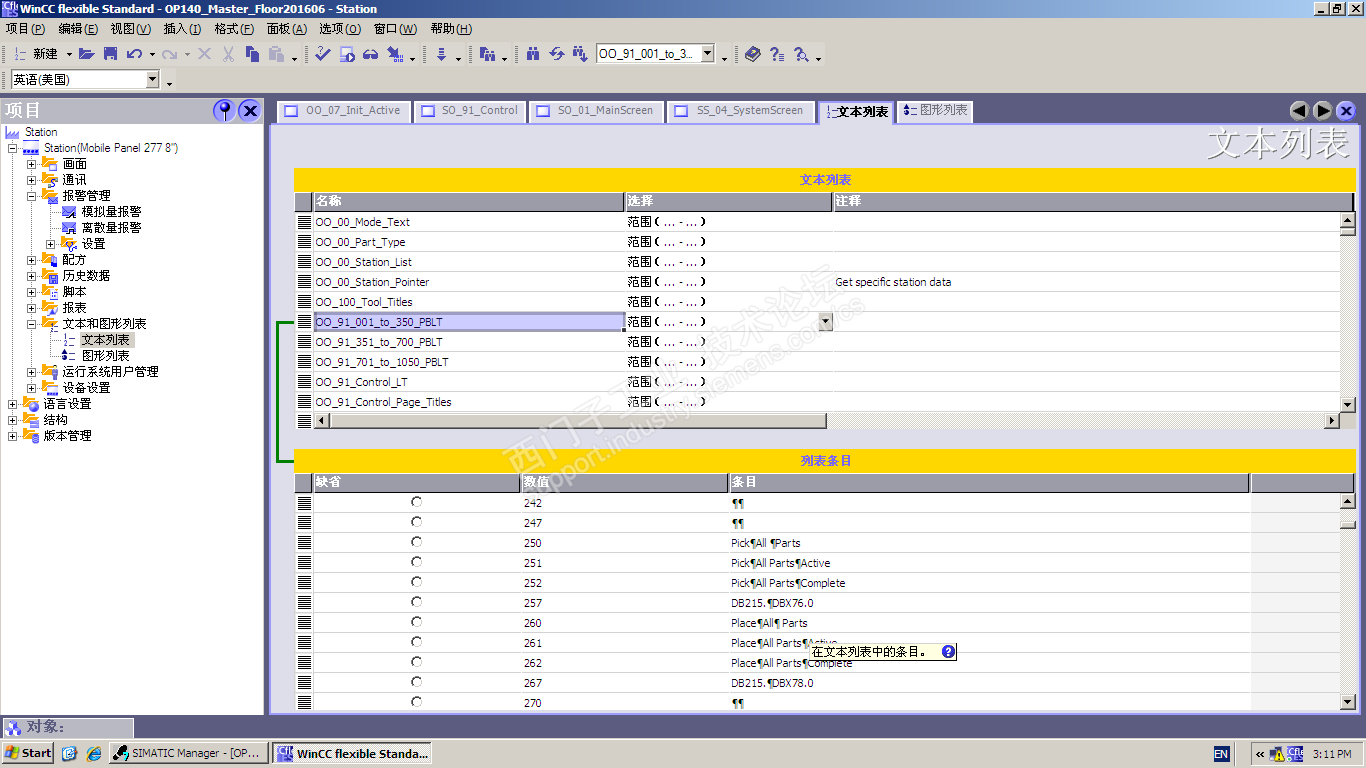
Task: Open 图形列表 in the project tree
Action: [105, 356]
